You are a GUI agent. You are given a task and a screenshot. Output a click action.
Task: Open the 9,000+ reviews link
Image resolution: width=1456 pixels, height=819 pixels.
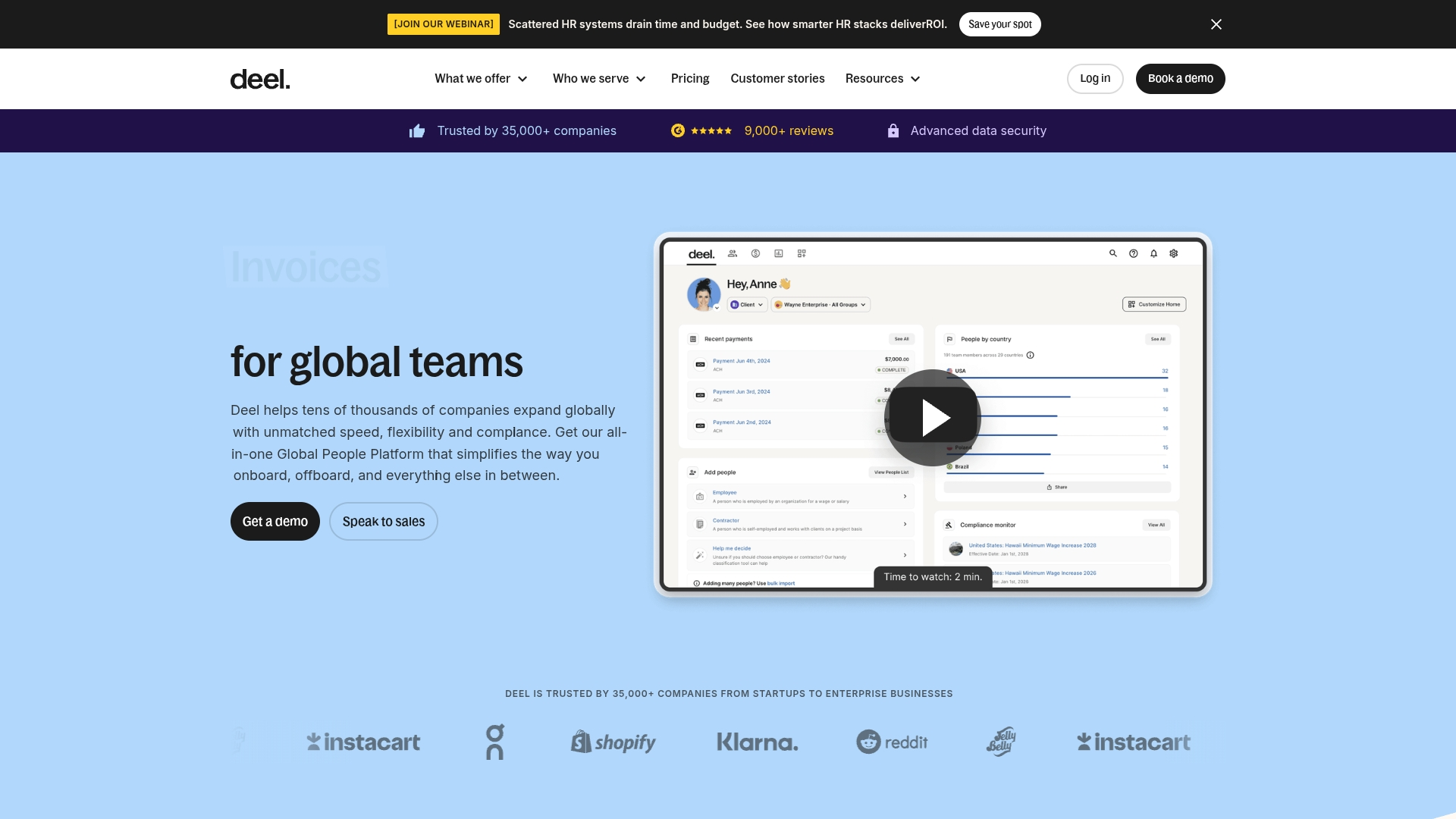click(x=789, y=130)
